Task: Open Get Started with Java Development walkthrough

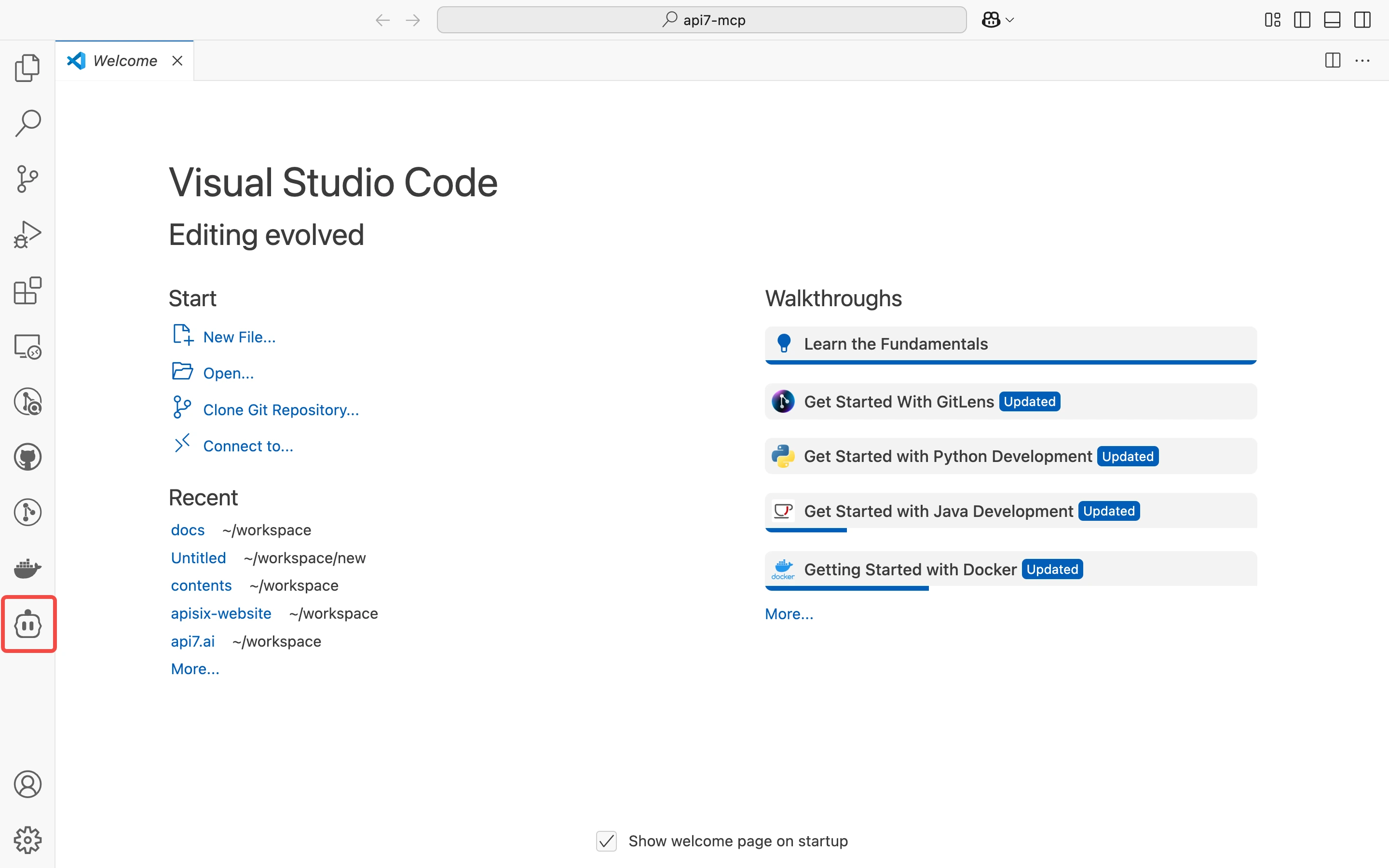Action: (x=1011, y=512)
